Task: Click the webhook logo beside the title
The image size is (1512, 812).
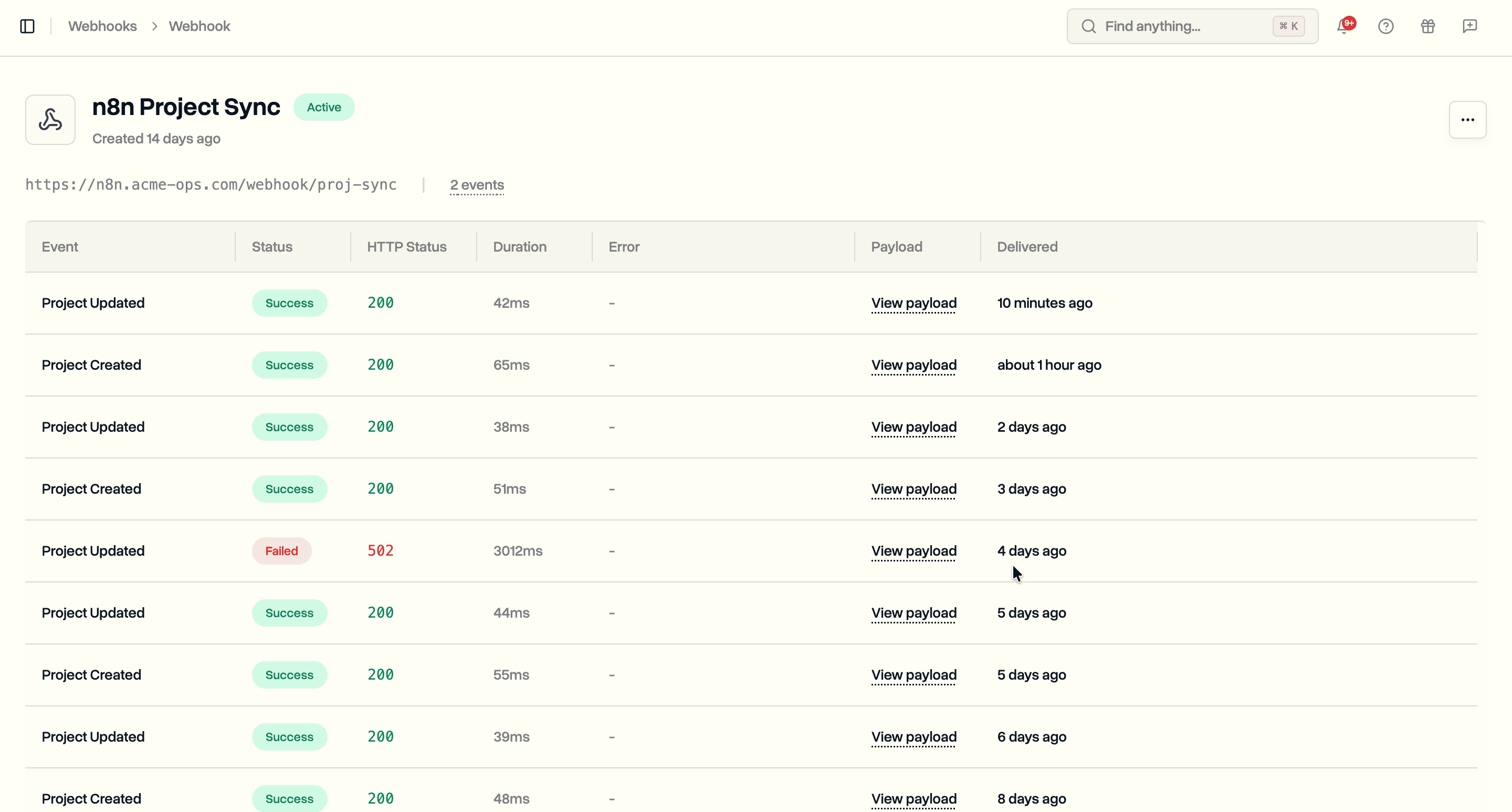Action: tap(50, 119)
